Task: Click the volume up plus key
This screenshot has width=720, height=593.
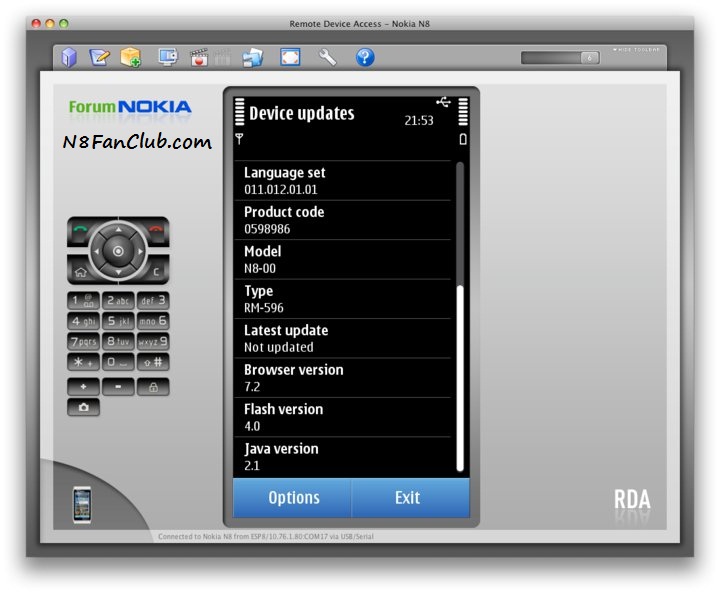Action: (83, 387)
